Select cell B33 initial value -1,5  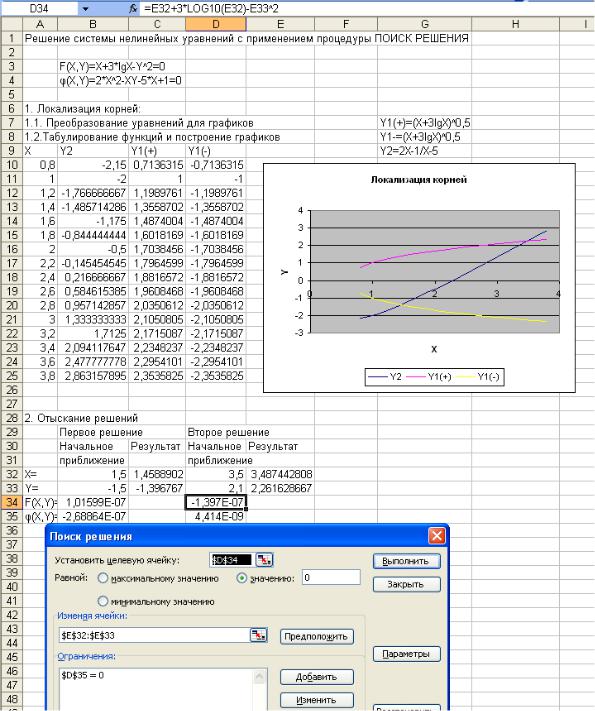(93, 488)
